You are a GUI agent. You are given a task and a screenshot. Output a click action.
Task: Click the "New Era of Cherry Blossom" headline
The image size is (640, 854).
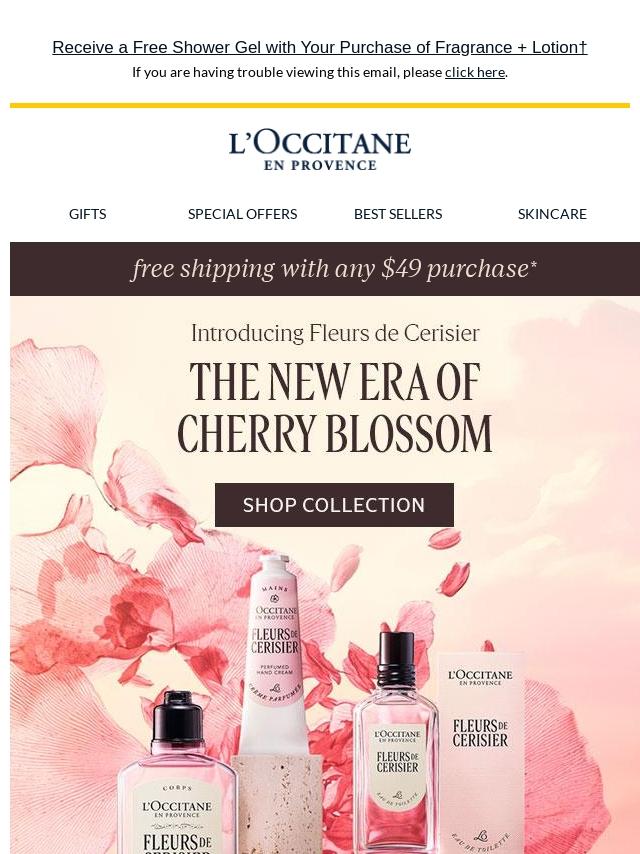[334, 408]
